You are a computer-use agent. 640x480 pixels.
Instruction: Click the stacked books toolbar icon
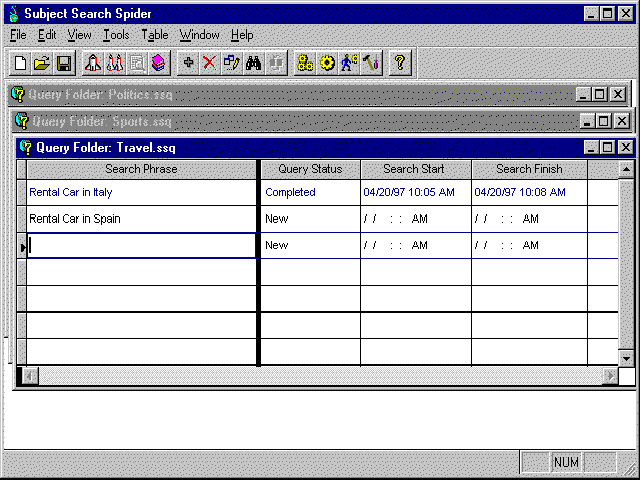[158, 63]
